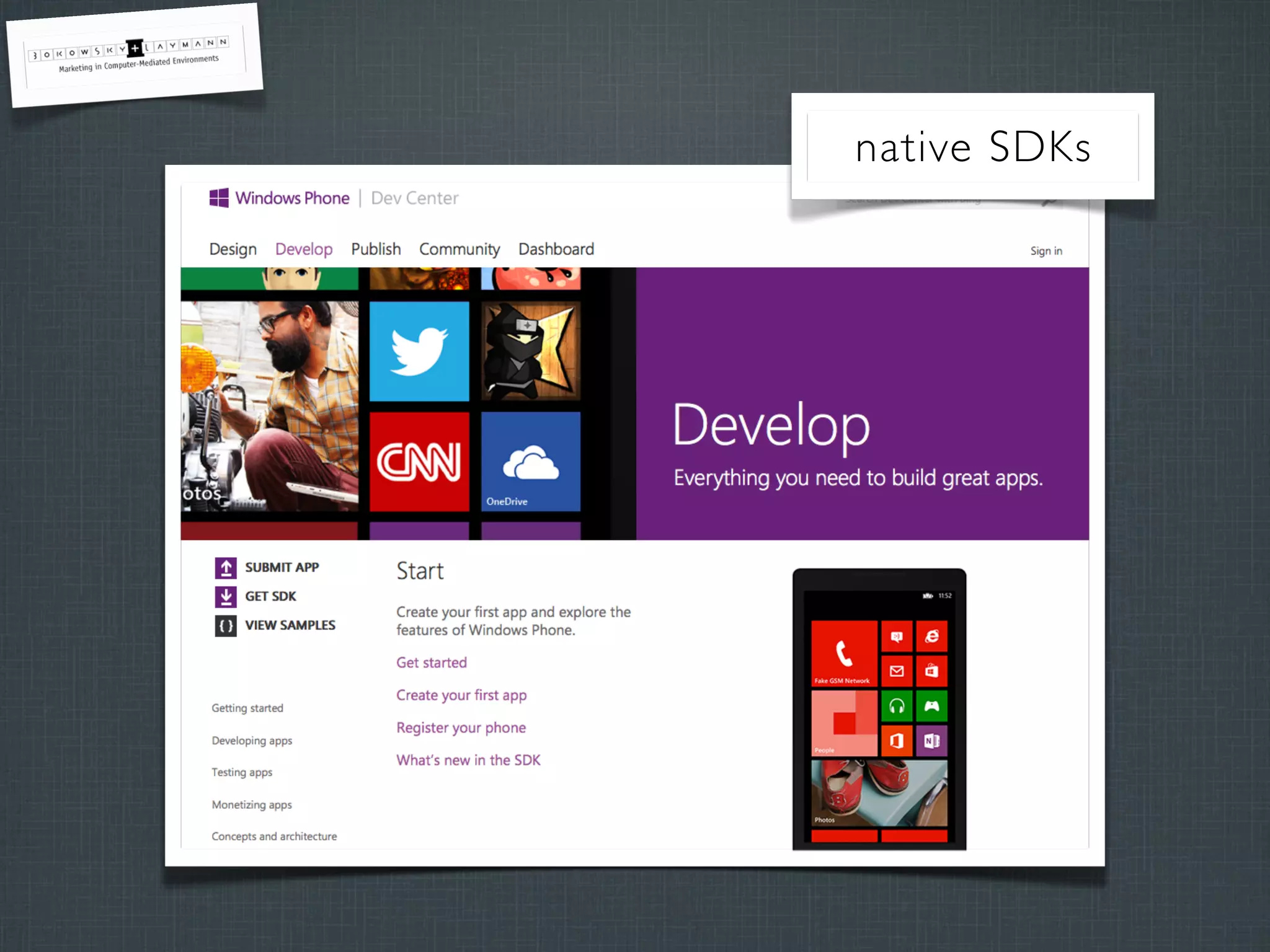Tap the OneNote tile on phone

pyautogui.click(x=932, y=741)
